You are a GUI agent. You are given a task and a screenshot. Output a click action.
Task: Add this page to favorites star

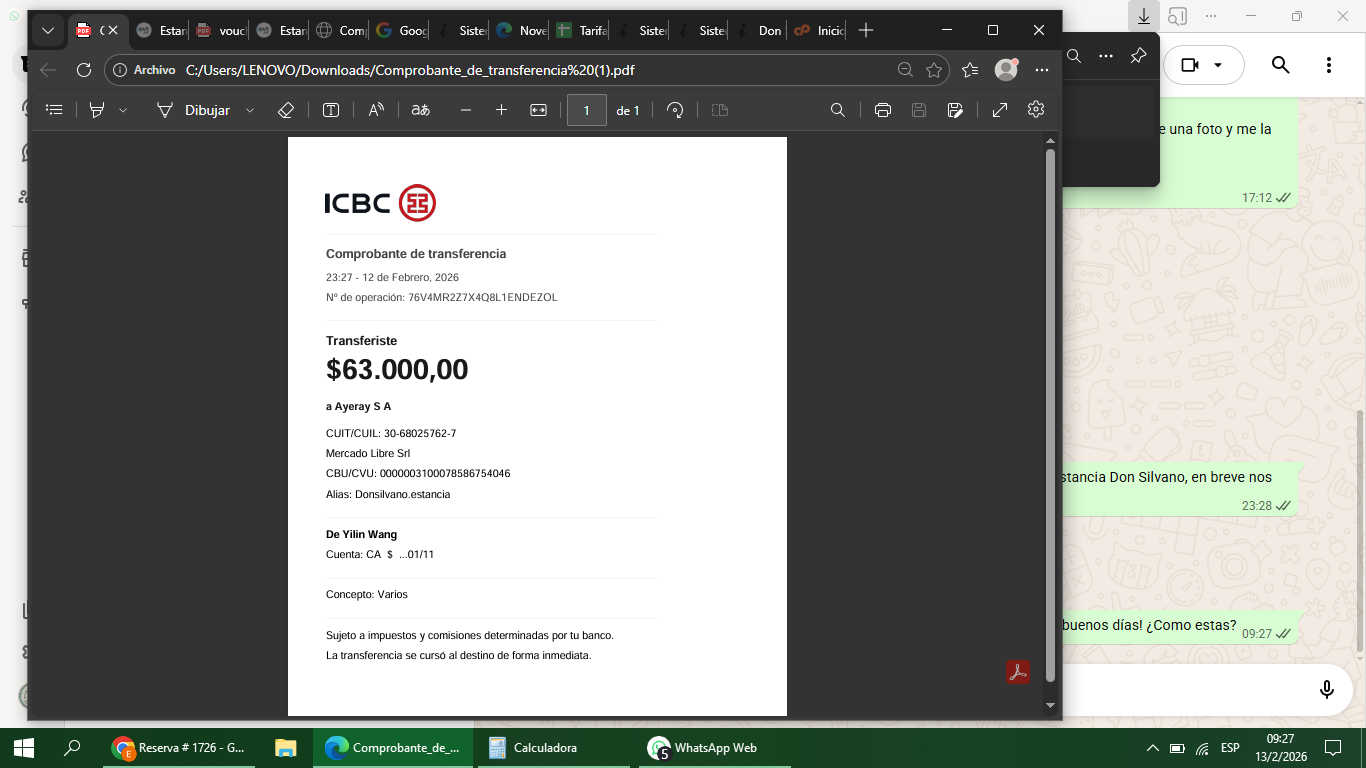point(934,70)
